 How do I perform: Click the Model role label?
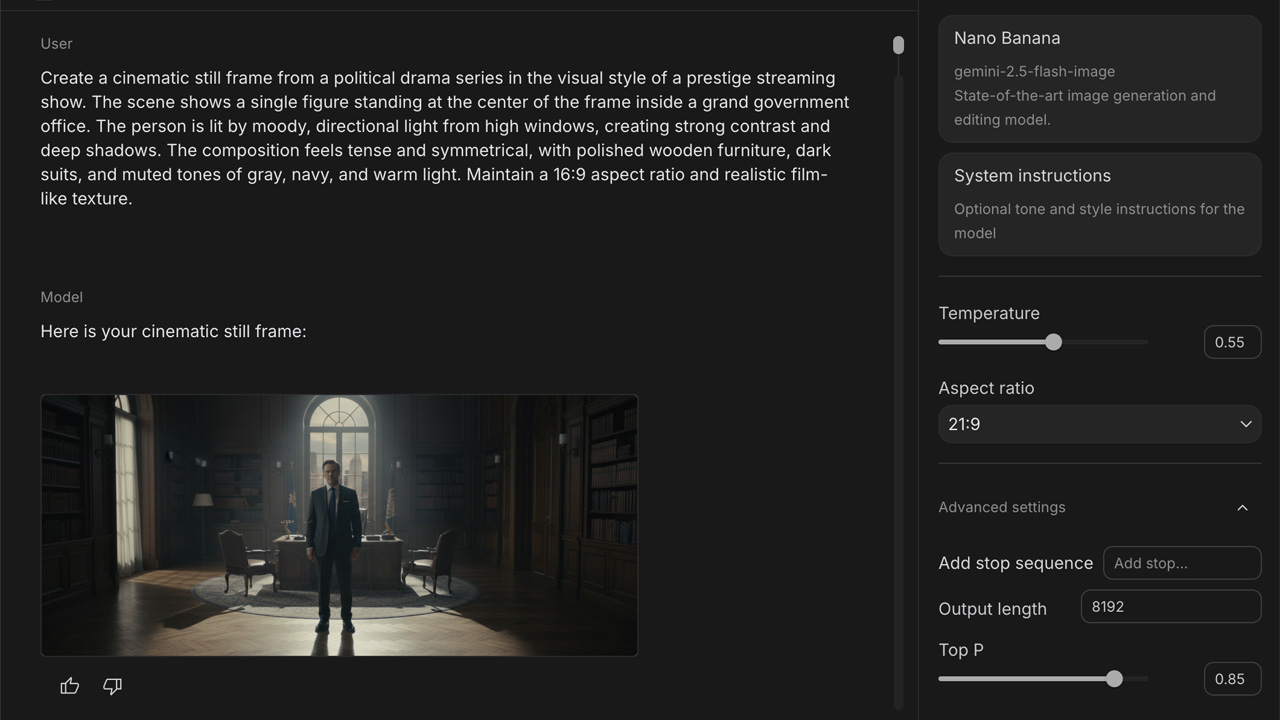pyautogui.click(x=61, y=297)
